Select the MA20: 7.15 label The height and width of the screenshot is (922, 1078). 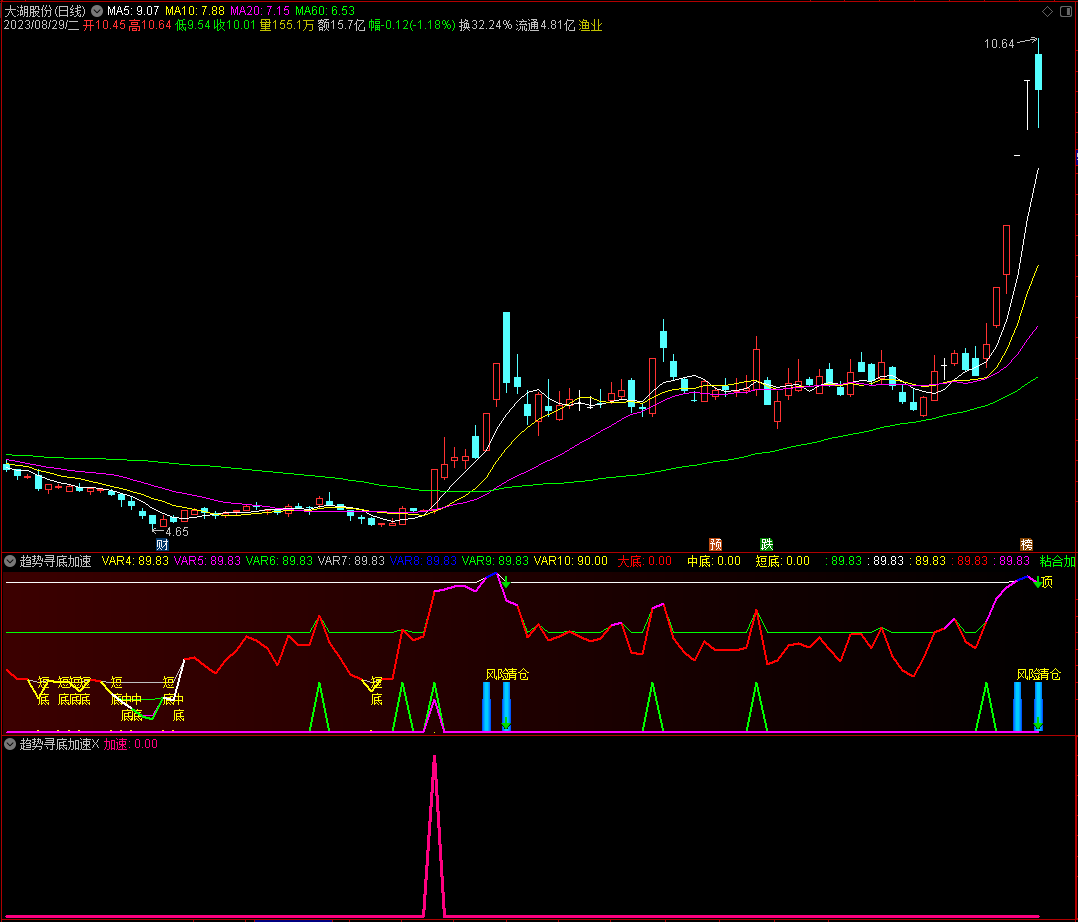[260, 11]
